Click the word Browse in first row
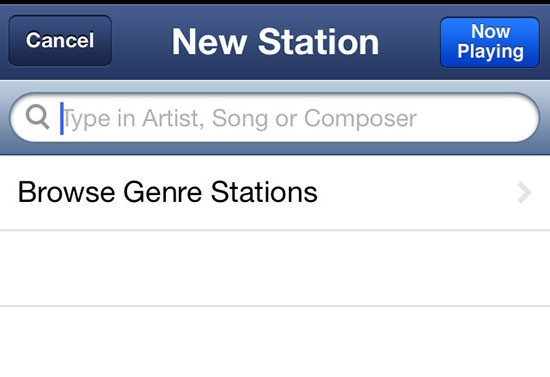Image resolution: width=550 pixels, height=377 pixels. tap(66, 192)
